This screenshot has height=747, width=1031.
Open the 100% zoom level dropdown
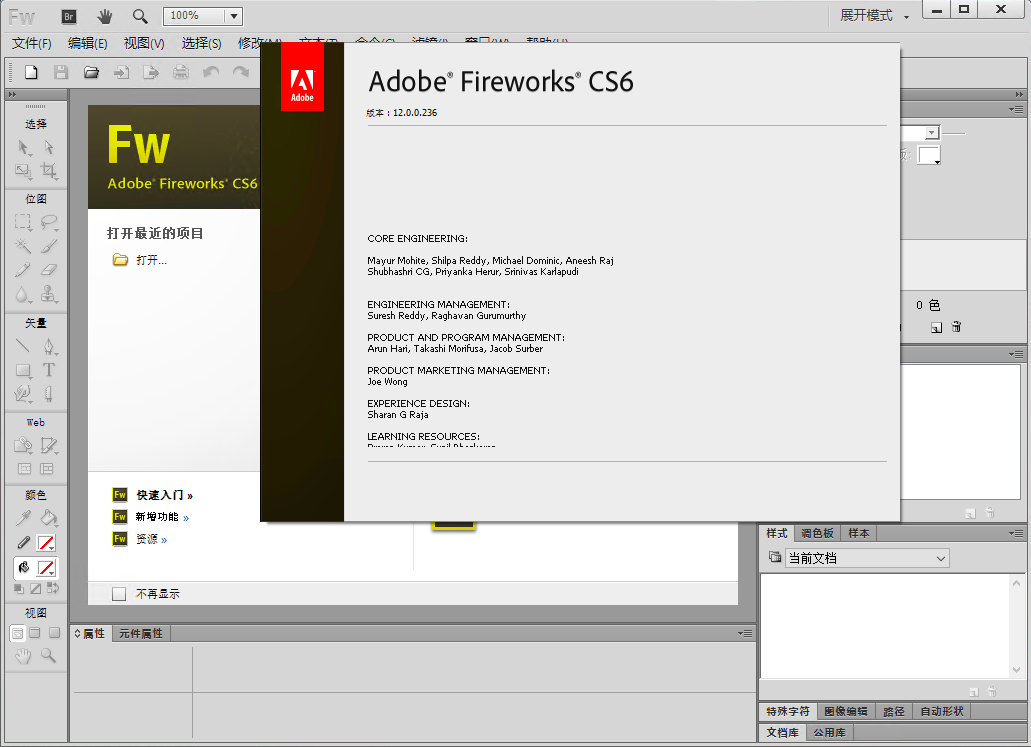coord(233,16)
